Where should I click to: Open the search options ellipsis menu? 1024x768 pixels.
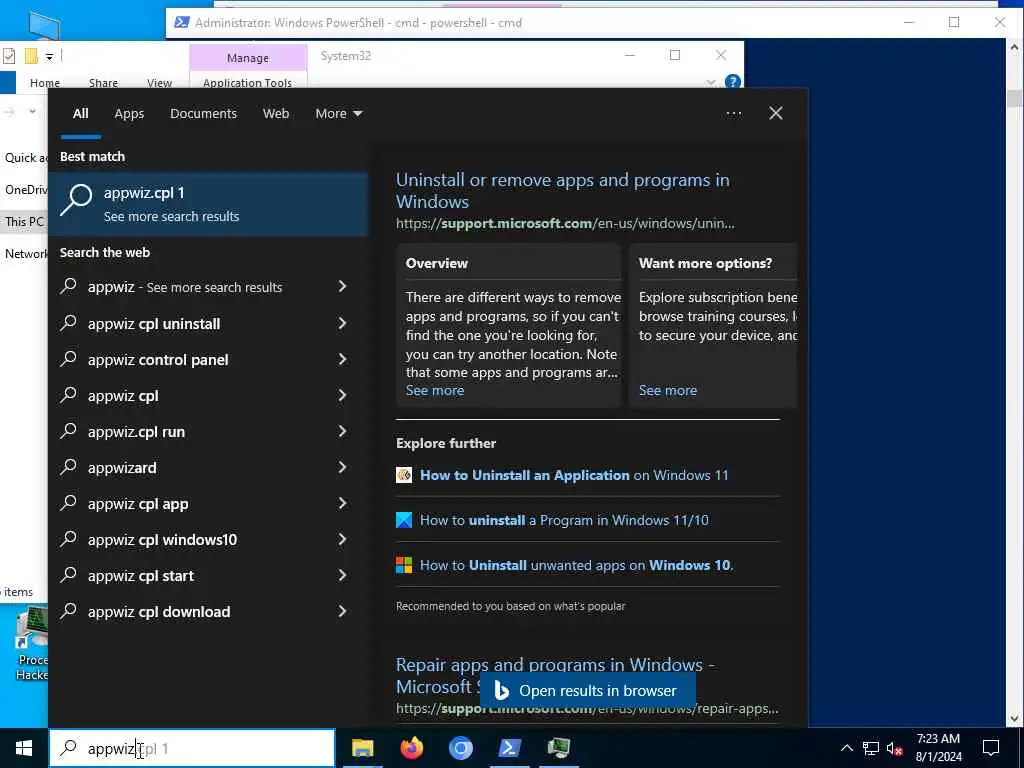733,114
